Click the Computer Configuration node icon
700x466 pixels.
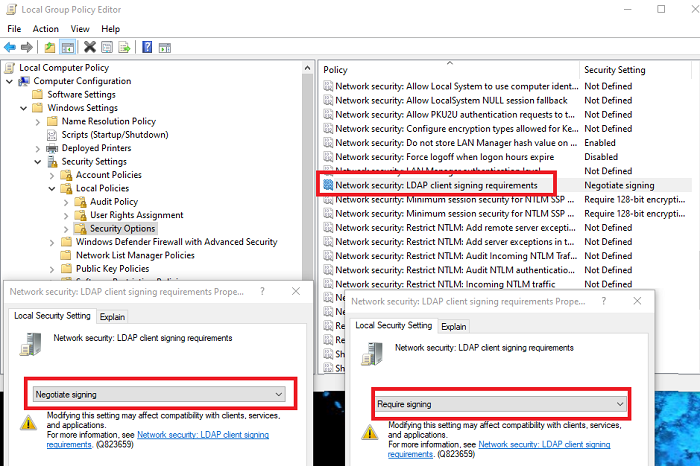coord(24,81)
